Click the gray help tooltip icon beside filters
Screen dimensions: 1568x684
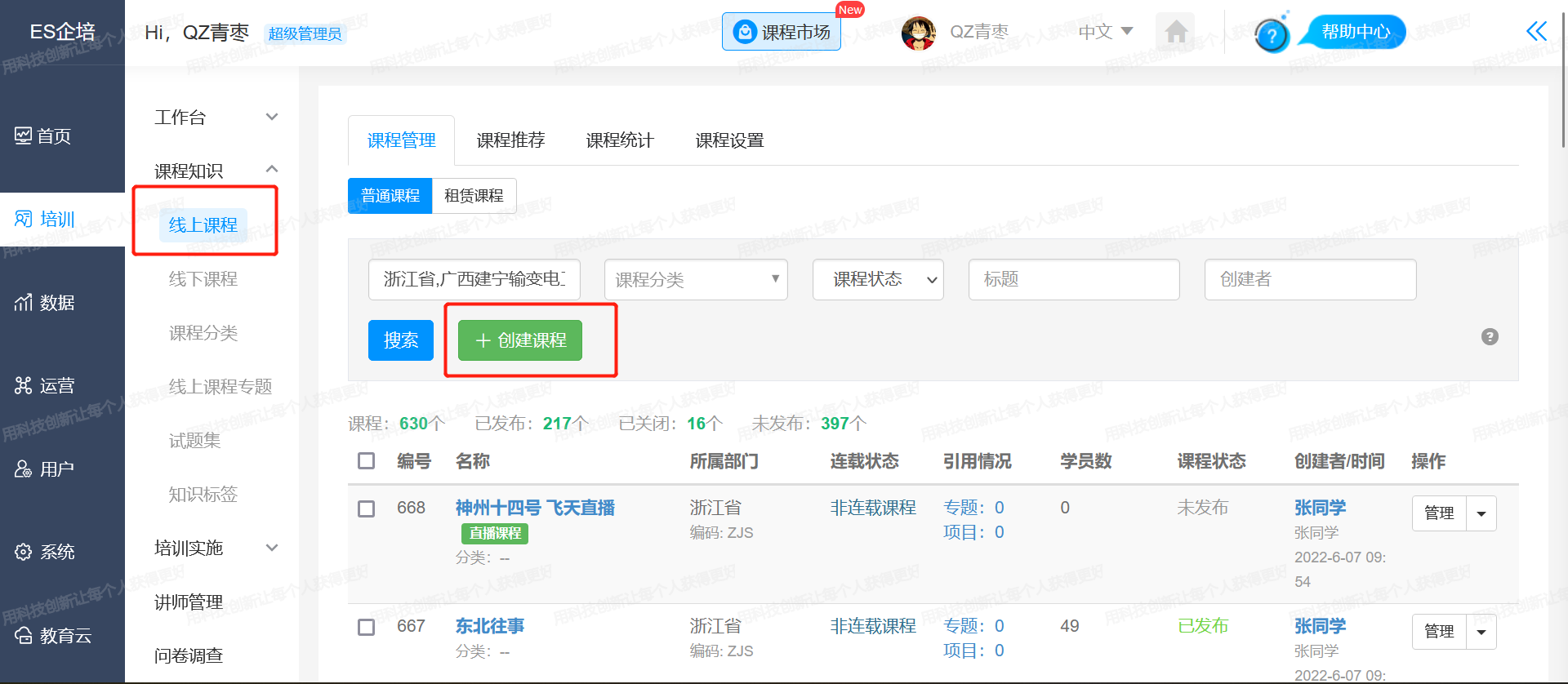tap(1490, 337)
